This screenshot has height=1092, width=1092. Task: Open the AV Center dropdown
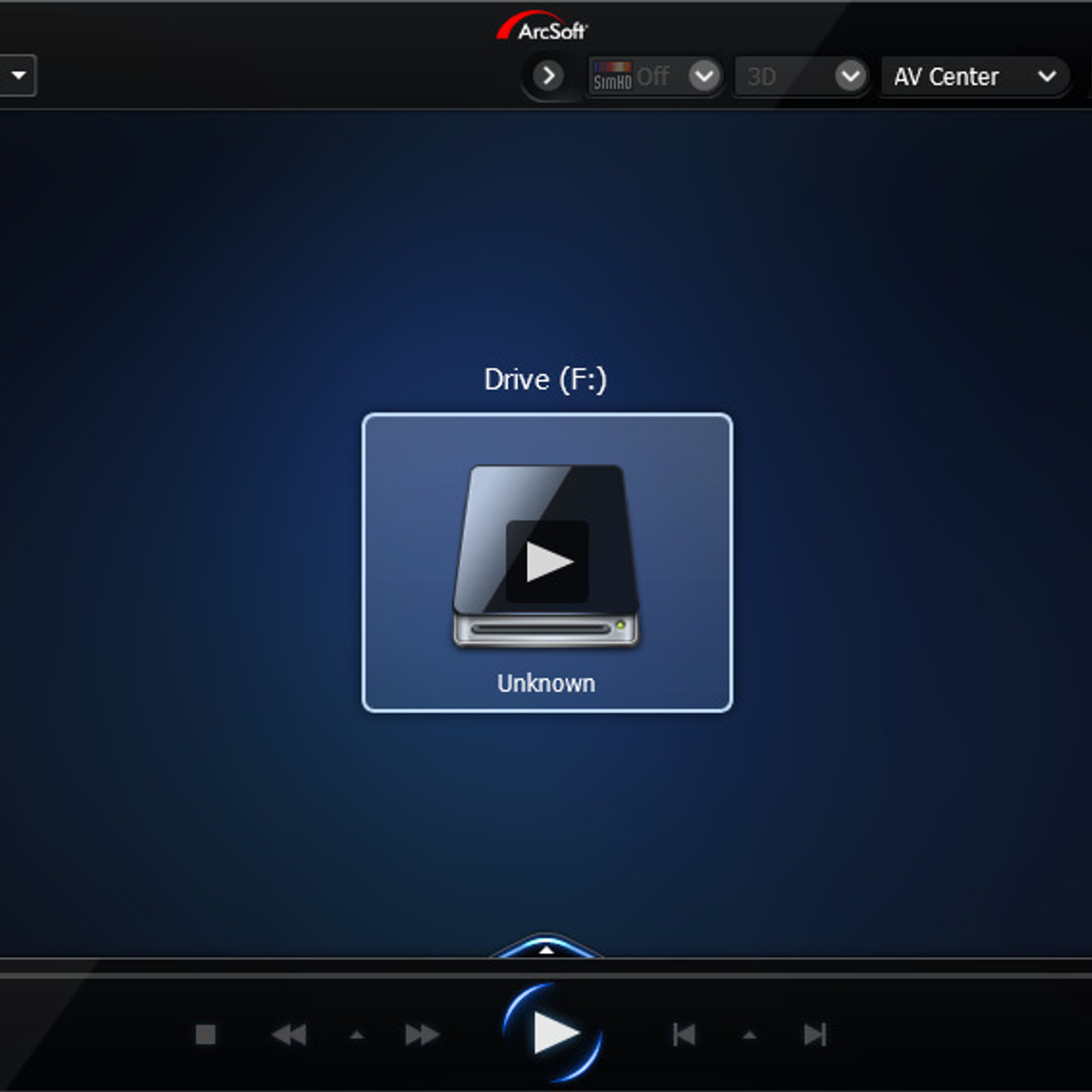[975, 76]
